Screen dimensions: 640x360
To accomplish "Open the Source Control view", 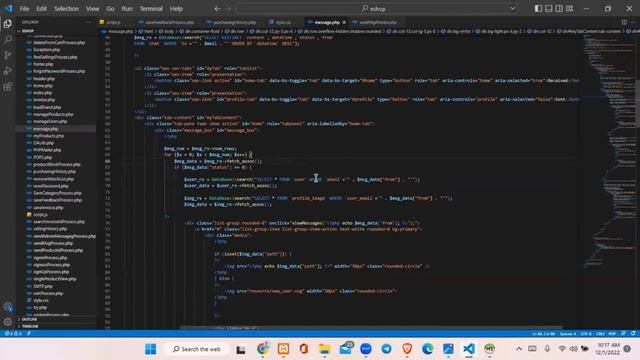I will pyautogui.click(x=7, y=55).
